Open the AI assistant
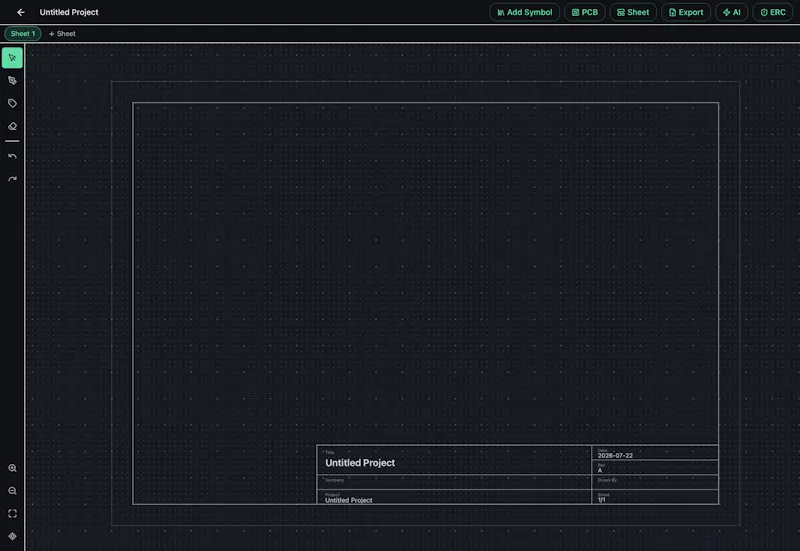This screenshot has height=551, width=800. coord(732,12)
